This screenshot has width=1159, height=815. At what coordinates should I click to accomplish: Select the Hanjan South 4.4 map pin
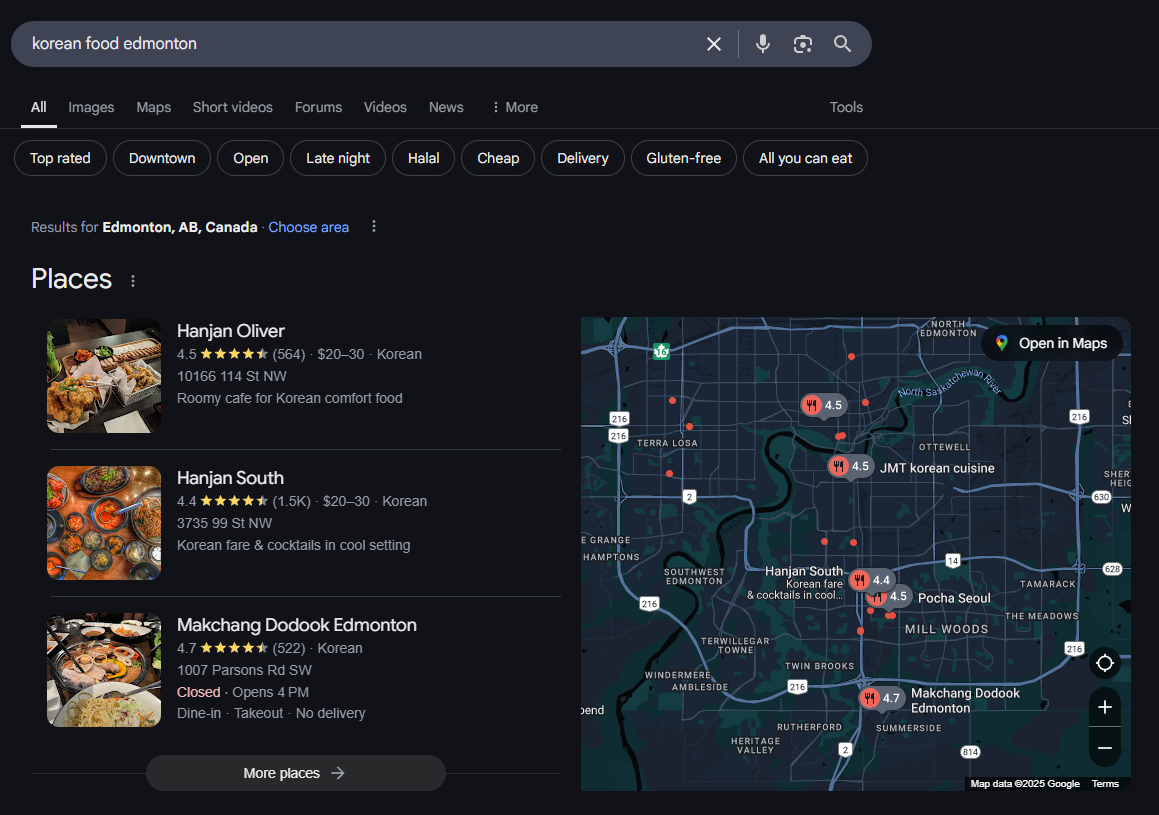coord(871,580)
